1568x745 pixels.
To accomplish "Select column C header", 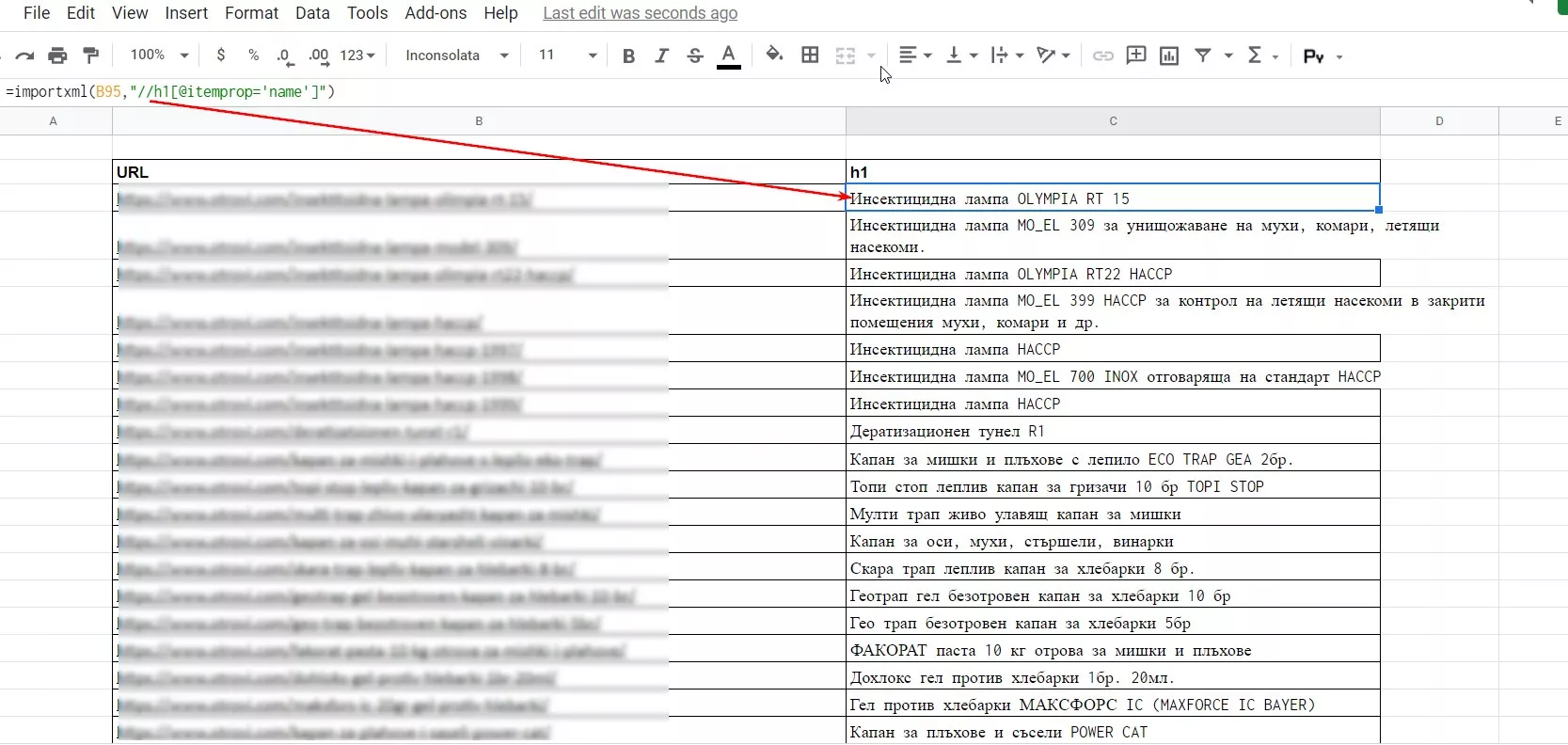I will (1113, 121).
